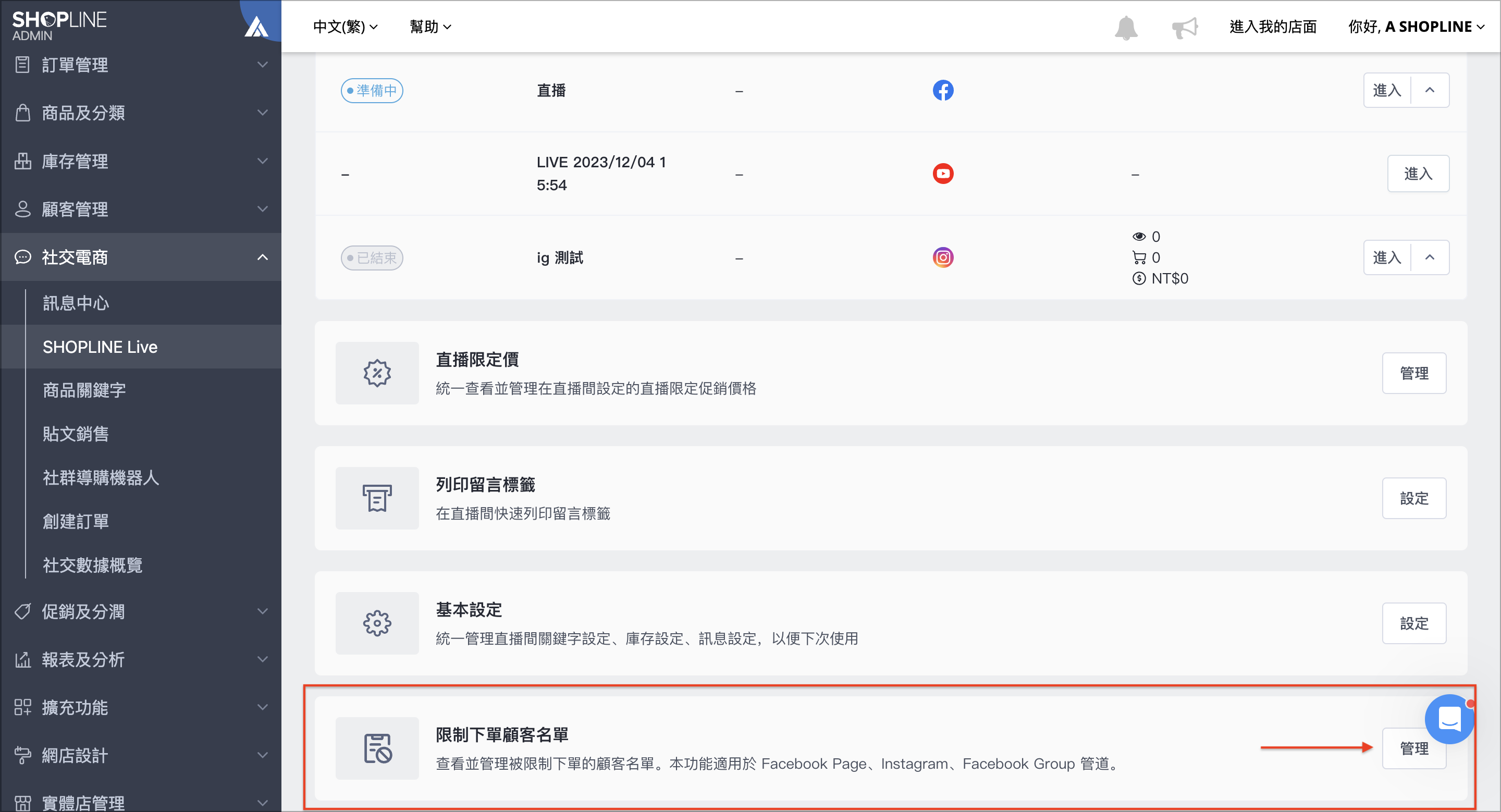This screenshot has height=812, width=1501.
Task: Click the ig 測試 stream title
Action: click(559, 257)
